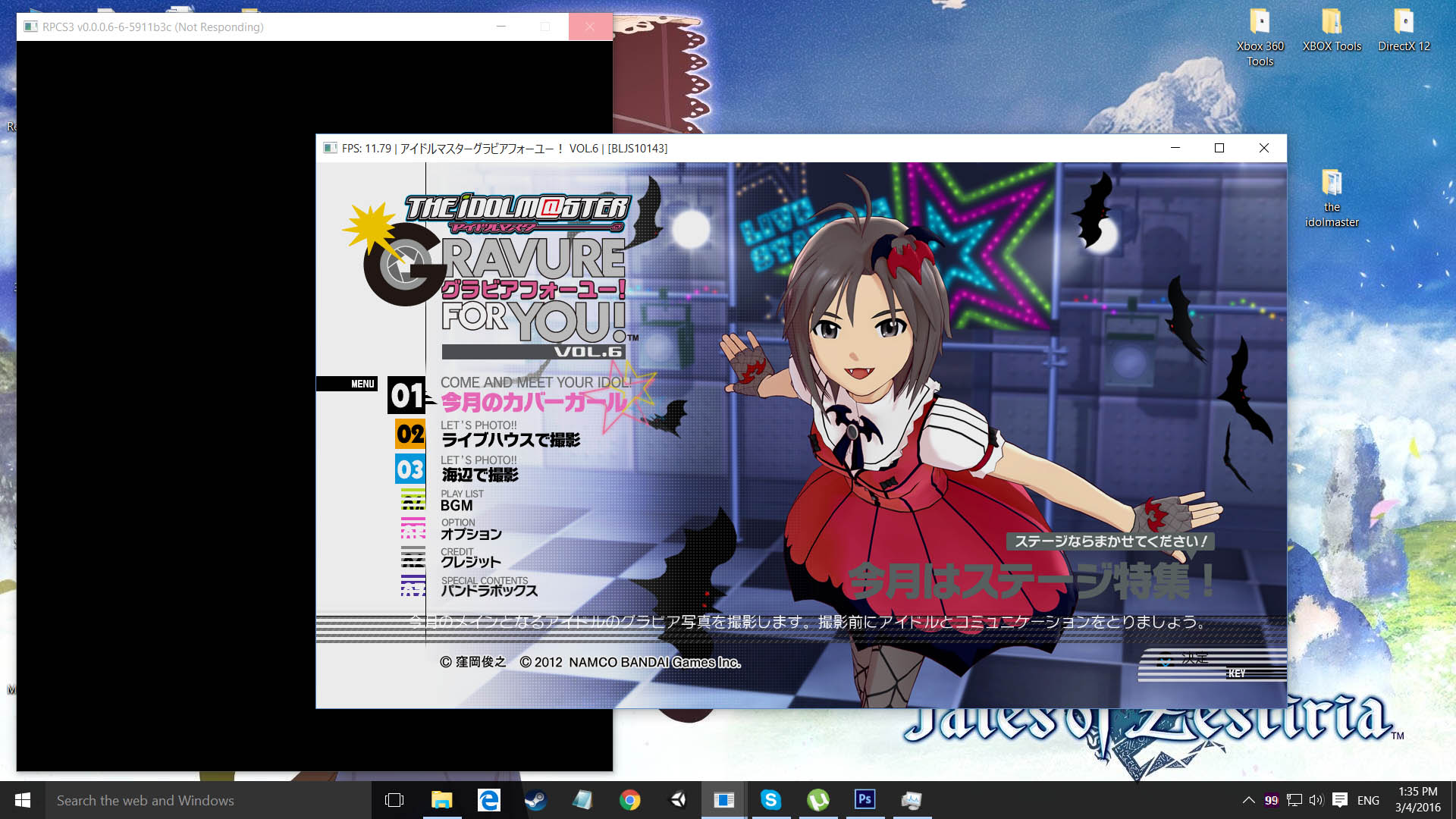Click the black MENU label tab
The height and width of the screenshot is (819, 1456).
pos(347,384)
